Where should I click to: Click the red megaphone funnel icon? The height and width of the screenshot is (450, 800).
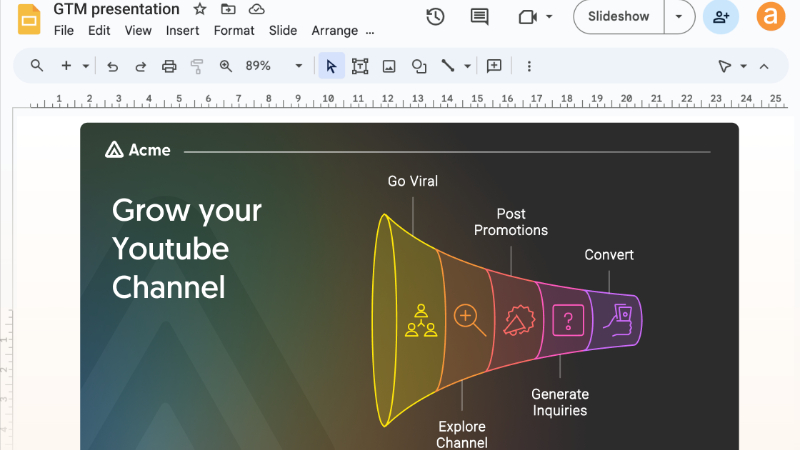coord(519,320)
